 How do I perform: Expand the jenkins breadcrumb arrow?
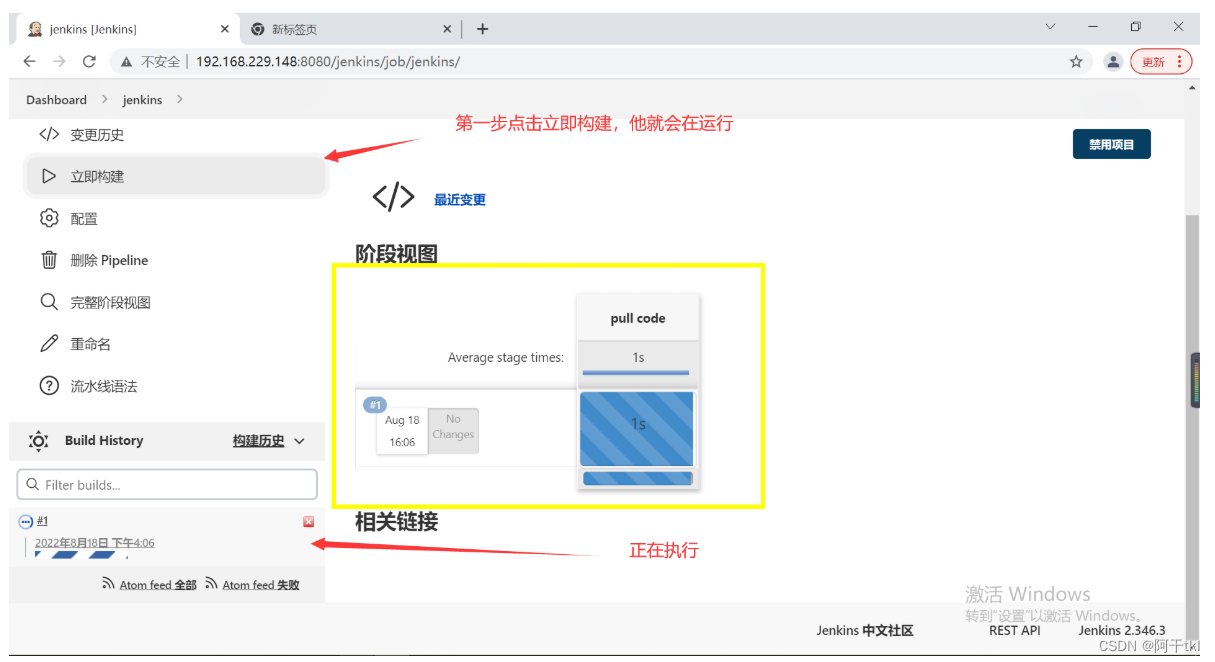pyautogui.click(x=179, y=100)
